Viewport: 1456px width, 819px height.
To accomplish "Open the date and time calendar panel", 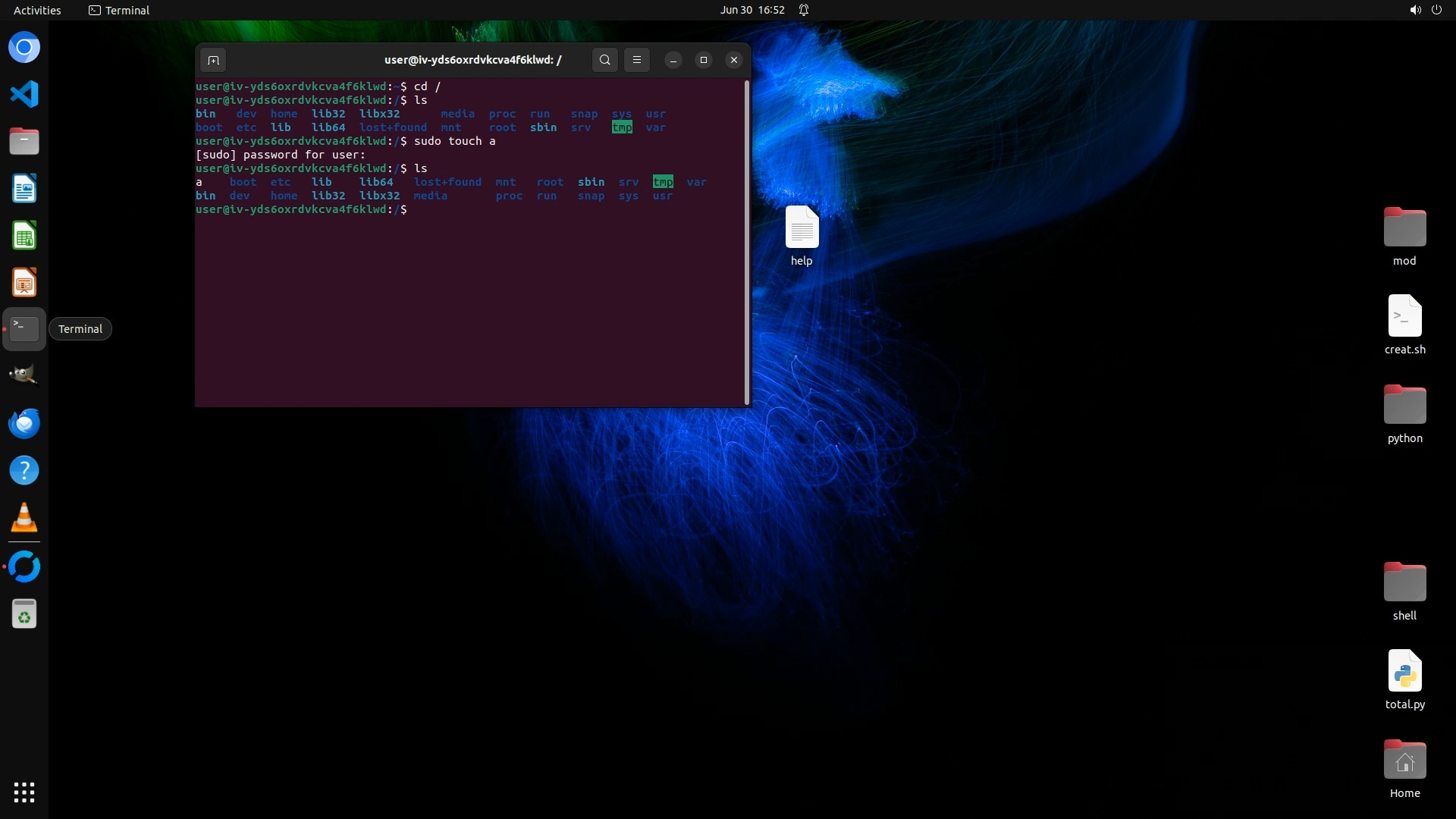I will [x=752, y=10].
